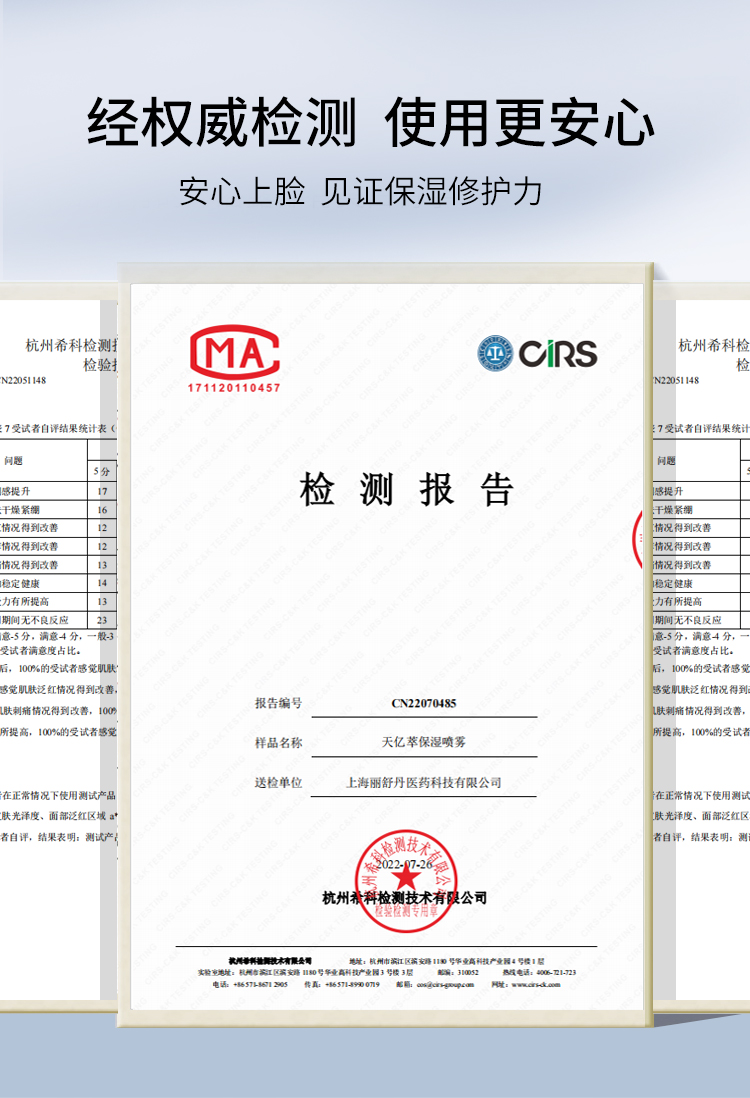Screen dimensions: 750x1098
Task: Click the red CMA certification logo
Action: click(x=235, y=352)
